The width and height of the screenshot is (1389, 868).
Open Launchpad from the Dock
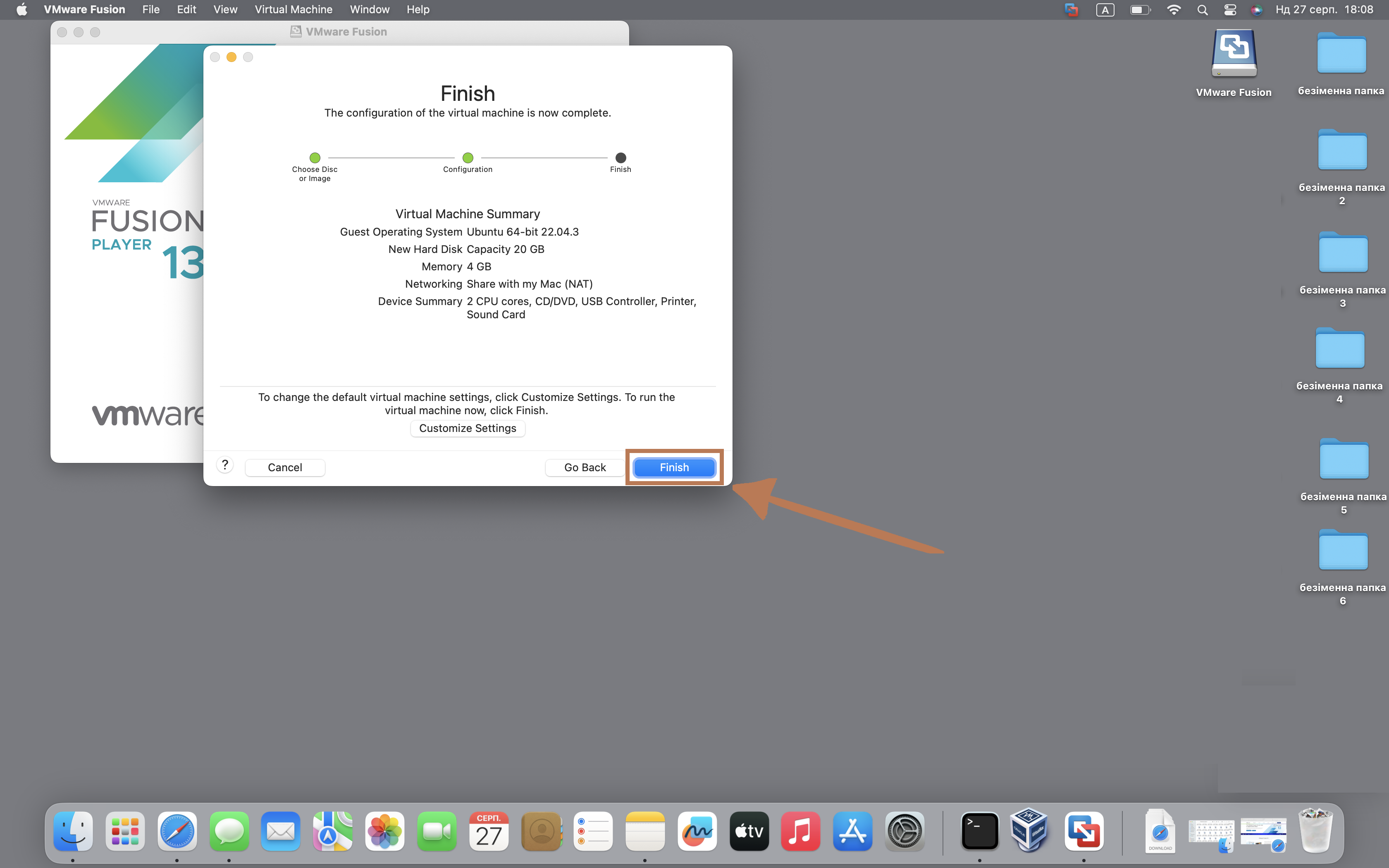click(x=125, y=831)
